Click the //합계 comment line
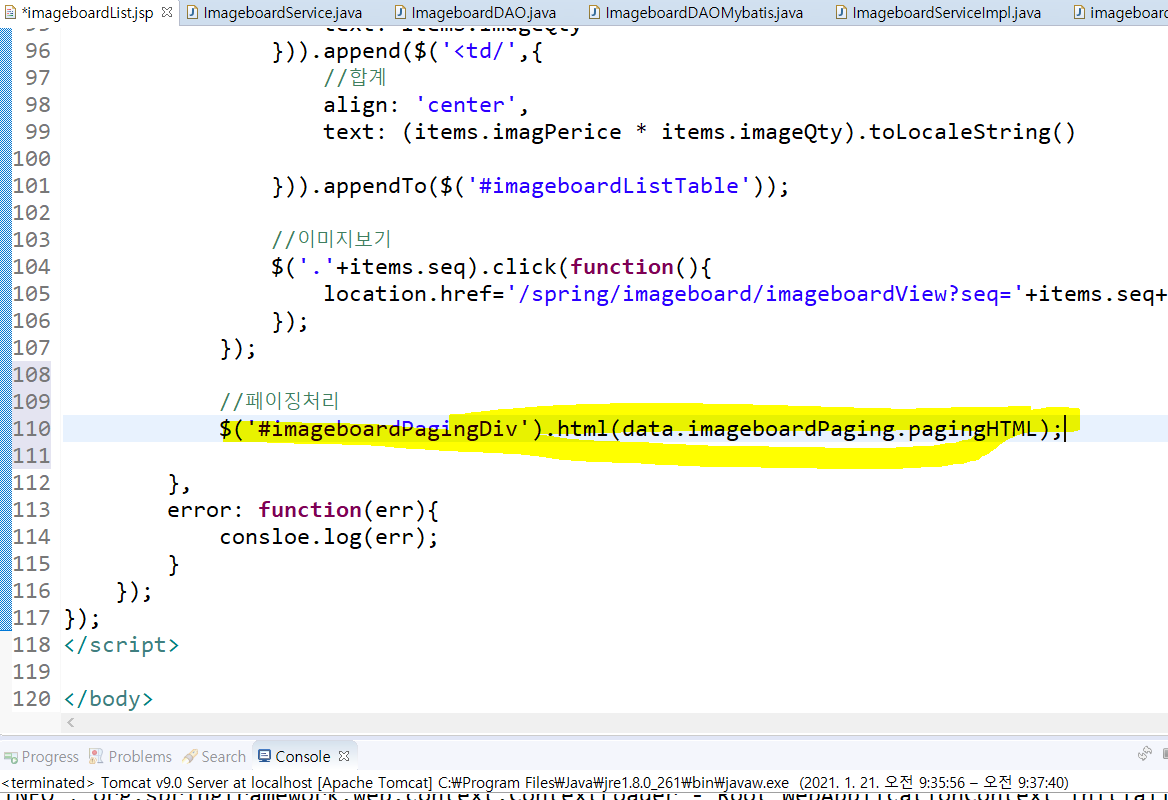1168x800 pixels. [x=355, y=77]
